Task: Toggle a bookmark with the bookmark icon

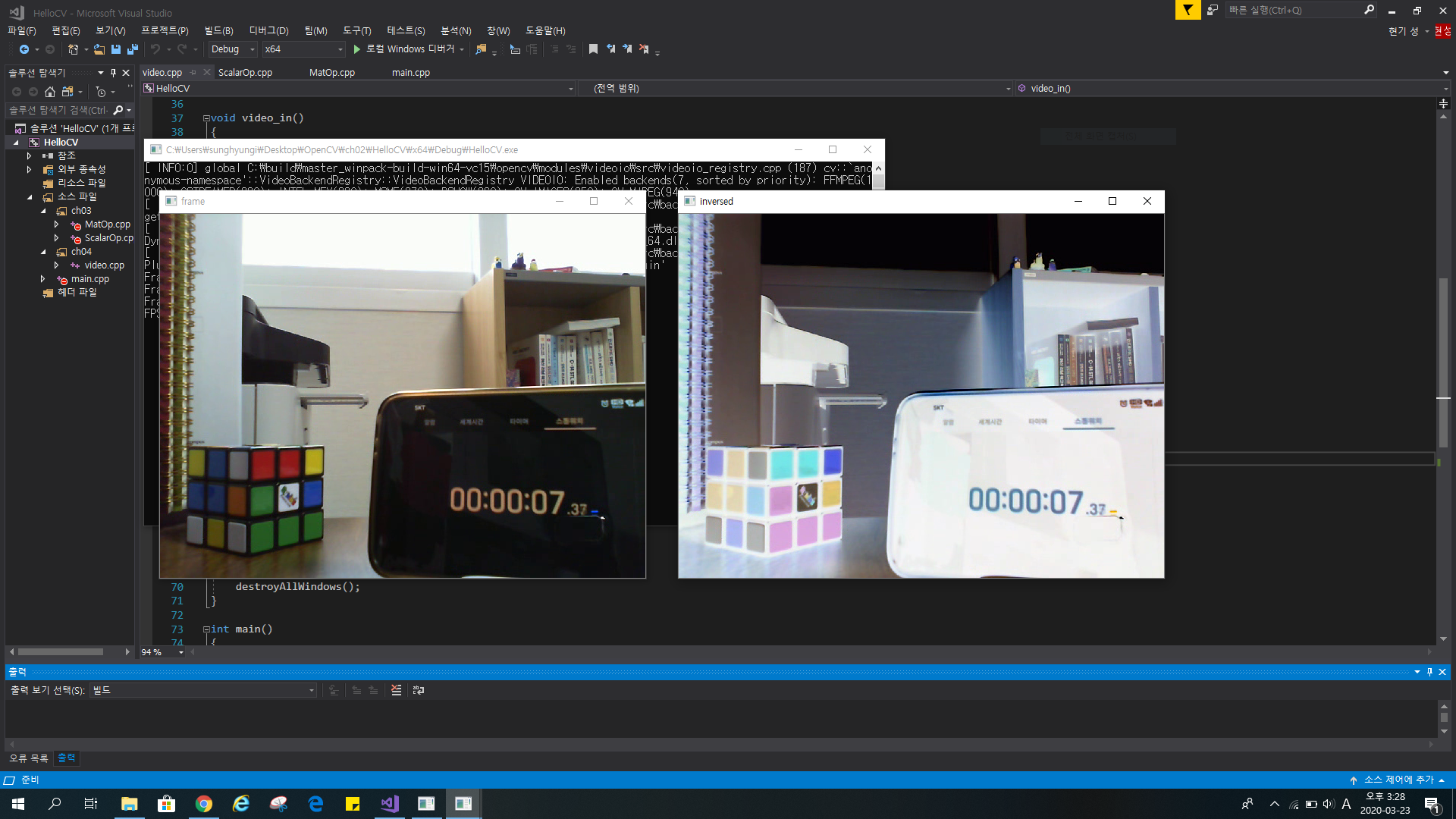Action: point(593,49)
